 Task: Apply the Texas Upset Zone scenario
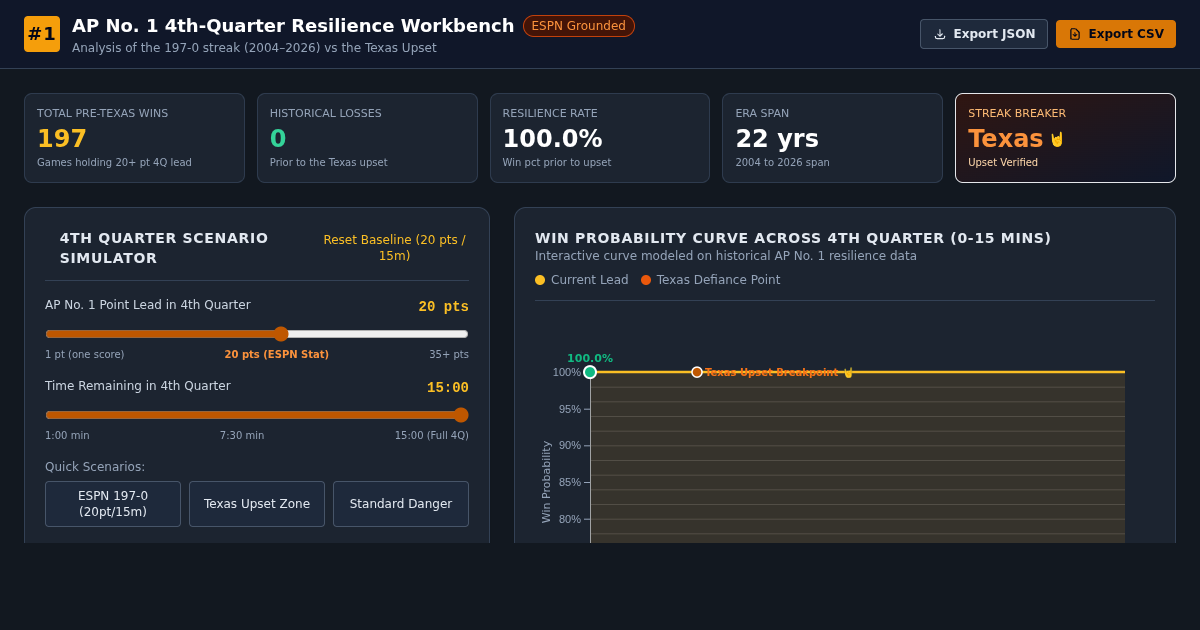[x=257, y=504]
